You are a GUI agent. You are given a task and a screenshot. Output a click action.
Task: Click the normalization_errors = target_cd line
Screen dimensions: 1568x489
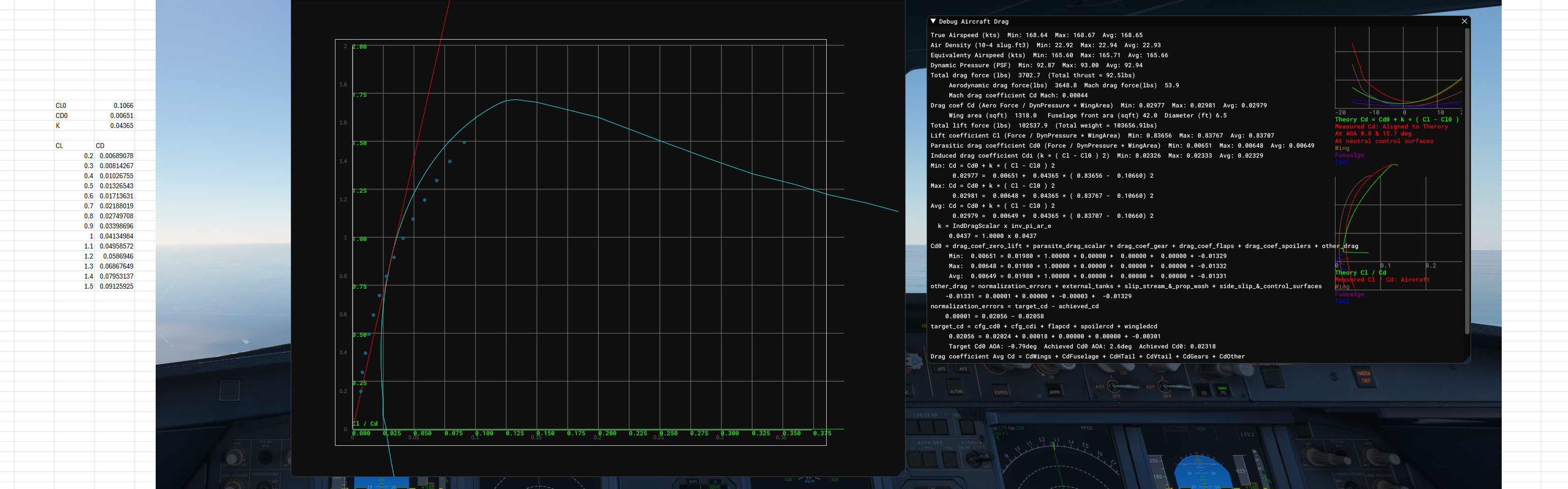tap(1014, 306)
